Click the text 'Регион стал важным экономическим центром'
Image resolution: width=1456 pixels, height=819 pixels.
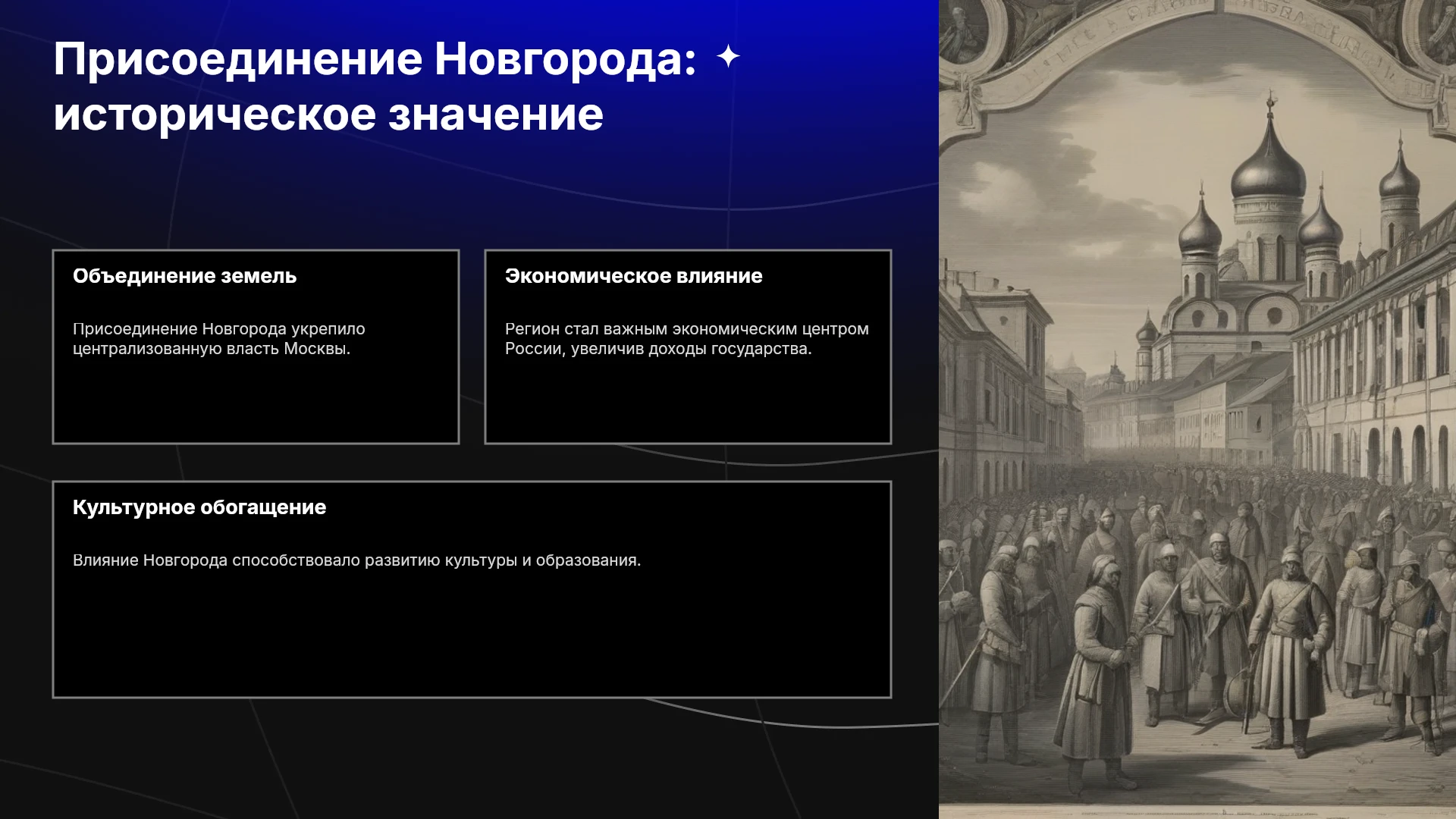pos(687,329)
